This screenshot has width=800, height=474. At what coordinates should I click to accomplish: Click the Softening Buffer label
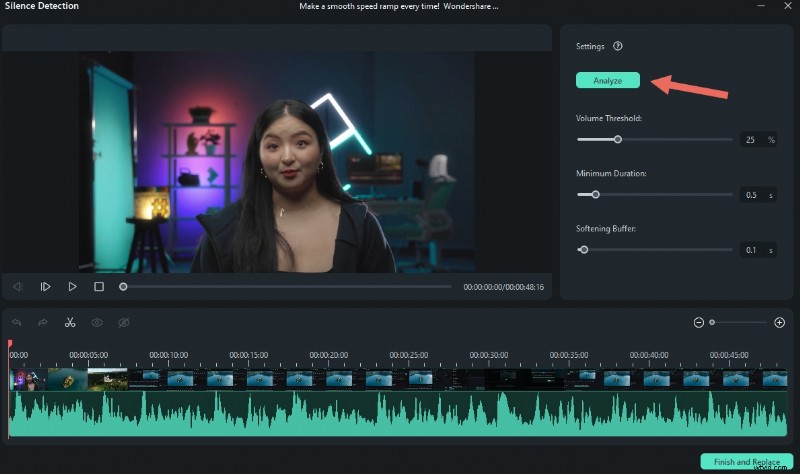[x=606, y=229]
